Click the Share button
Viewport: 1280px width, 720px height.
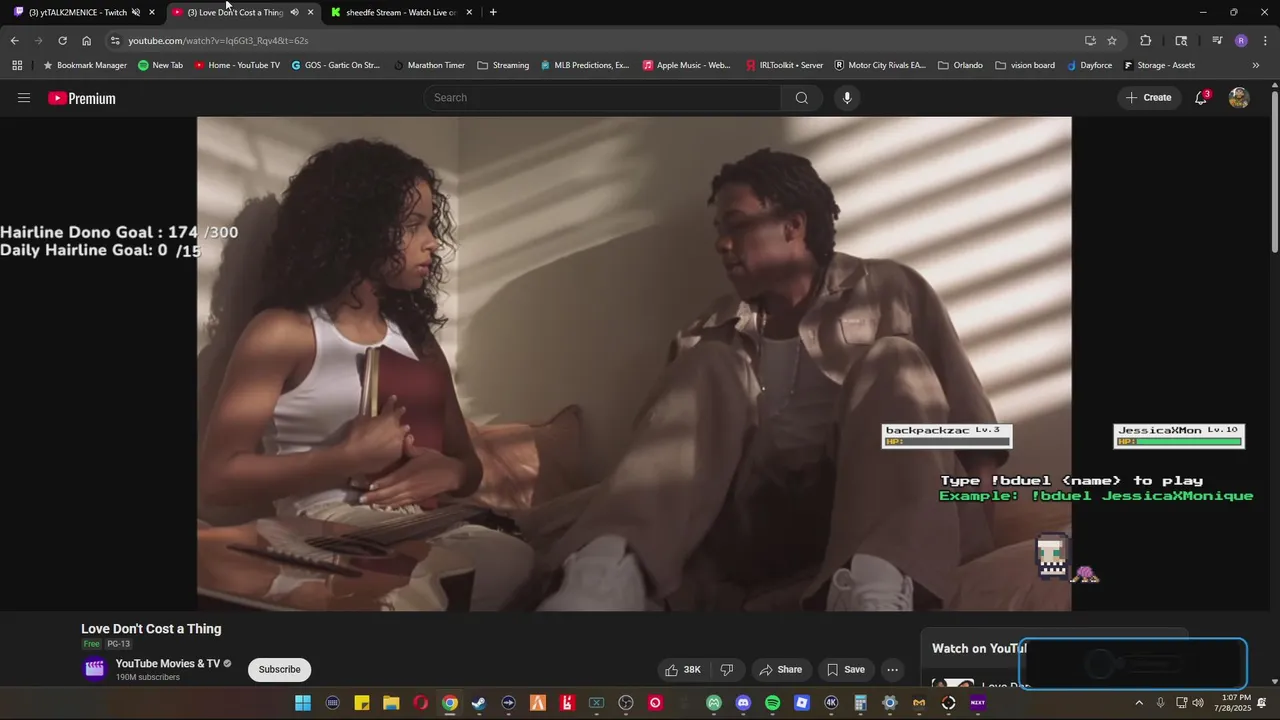pos(780,670)
